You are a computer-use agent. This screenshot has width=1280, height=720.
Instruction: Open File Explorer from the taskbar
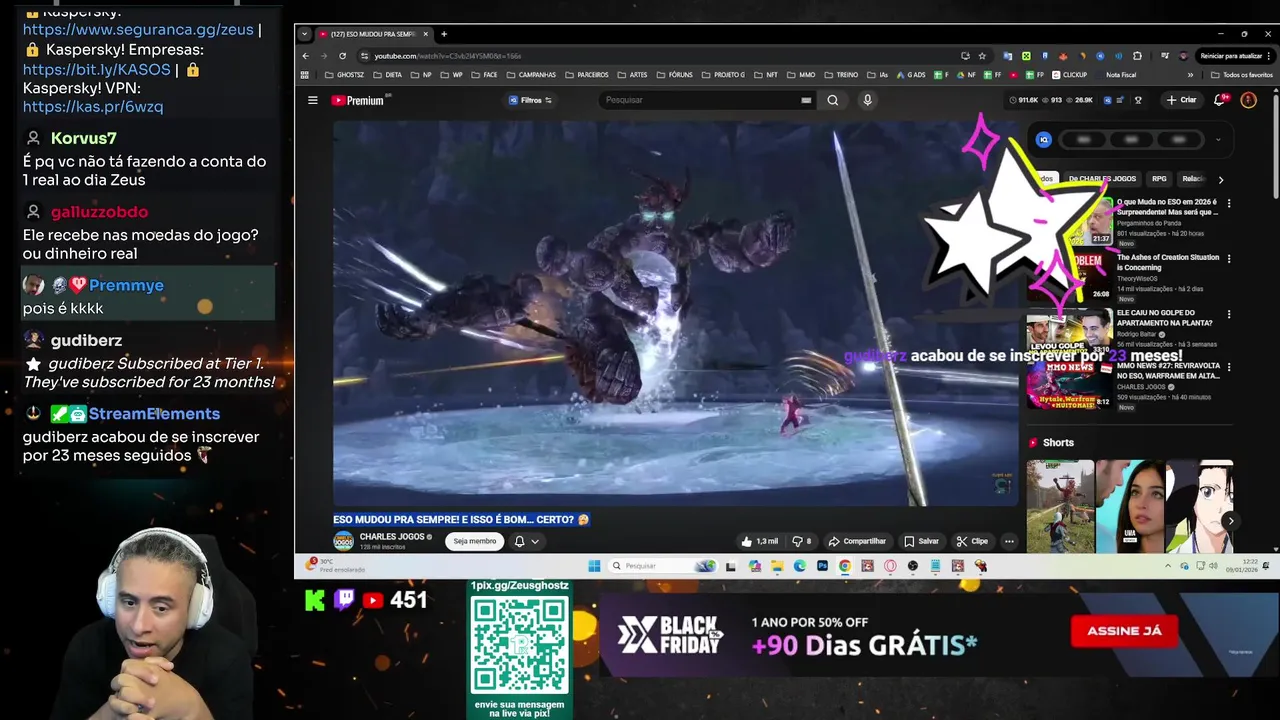[x=777, y=566]
